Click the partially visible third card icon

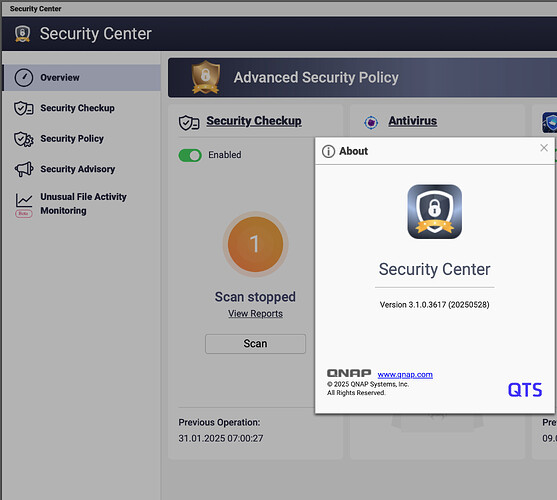(550, 123)
